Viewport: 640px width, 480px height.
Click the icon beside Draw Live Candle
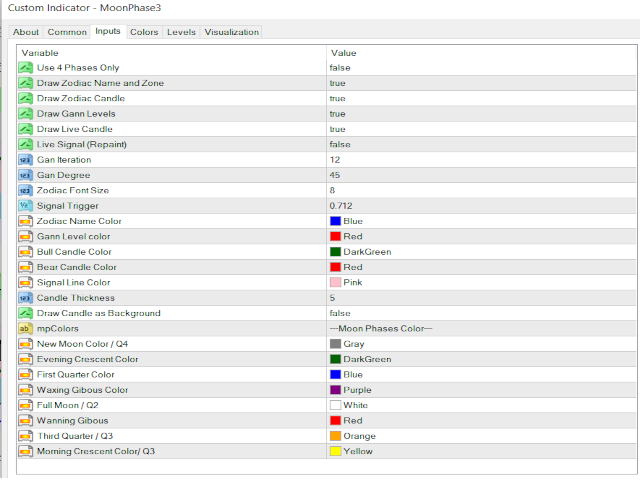pos(25,129)
